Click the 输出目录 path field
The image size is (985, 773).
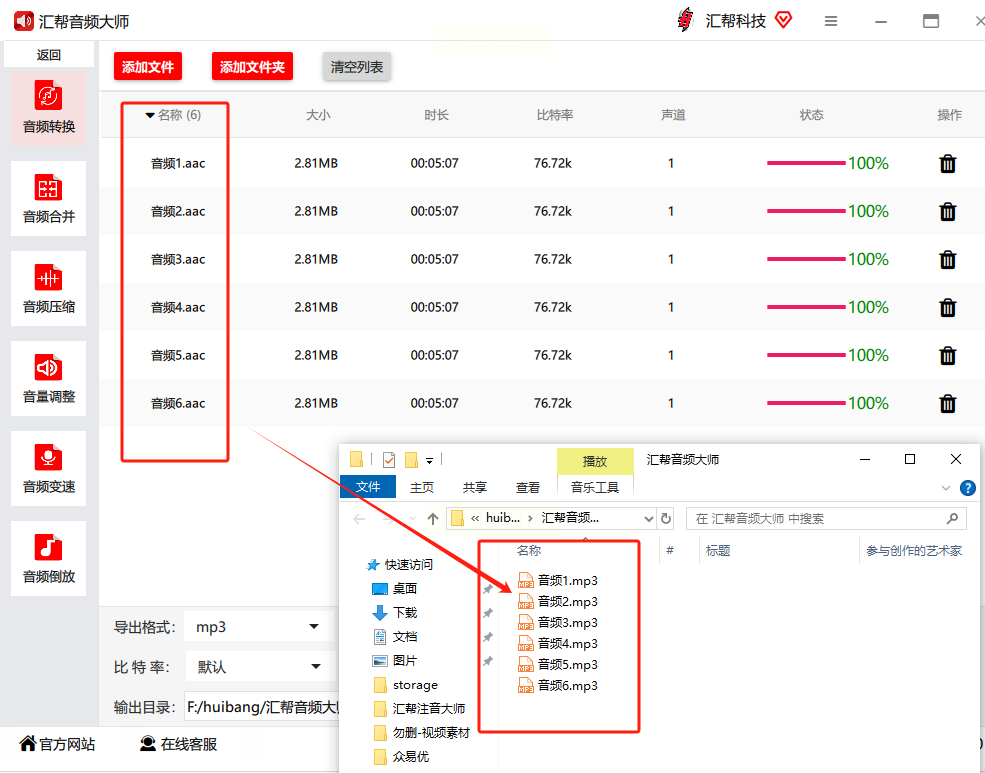click(x=262, y=707)
